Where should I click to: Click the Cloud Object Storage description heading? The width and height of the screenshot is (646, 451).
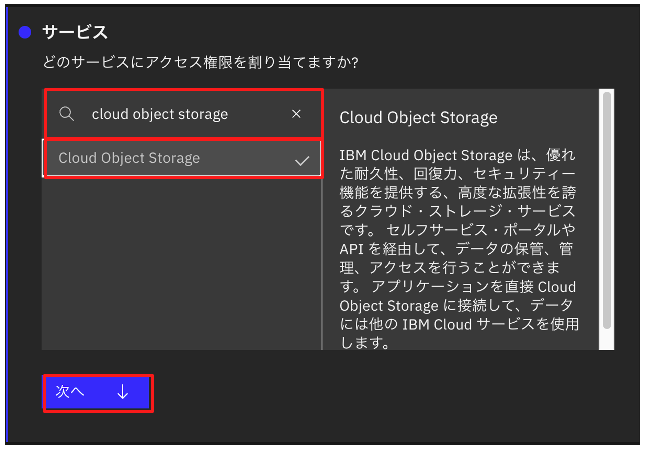(418, 118)
